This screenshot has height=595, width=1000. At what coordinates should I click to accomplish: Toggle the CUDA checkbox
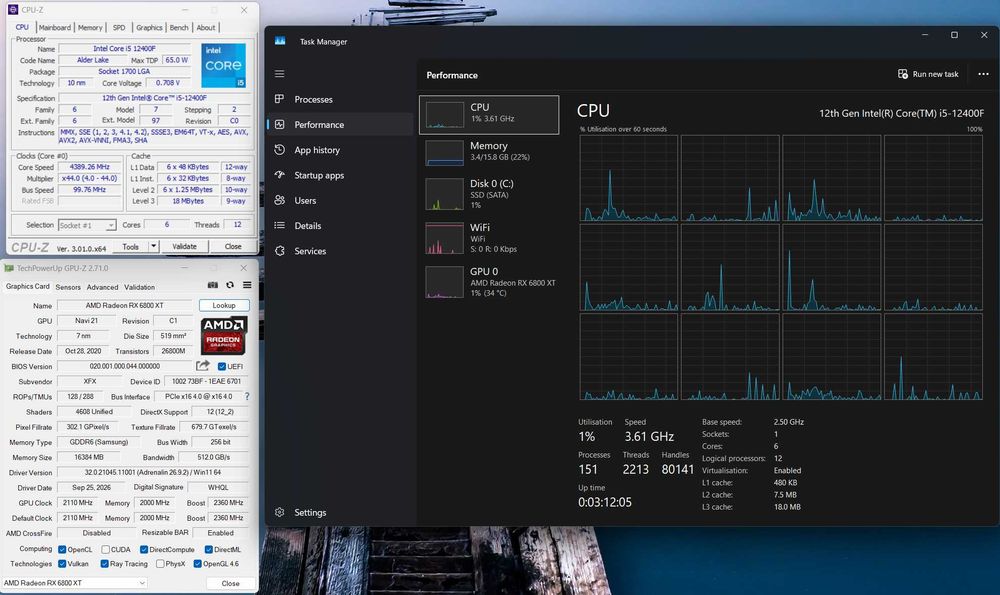pos(105,549)
